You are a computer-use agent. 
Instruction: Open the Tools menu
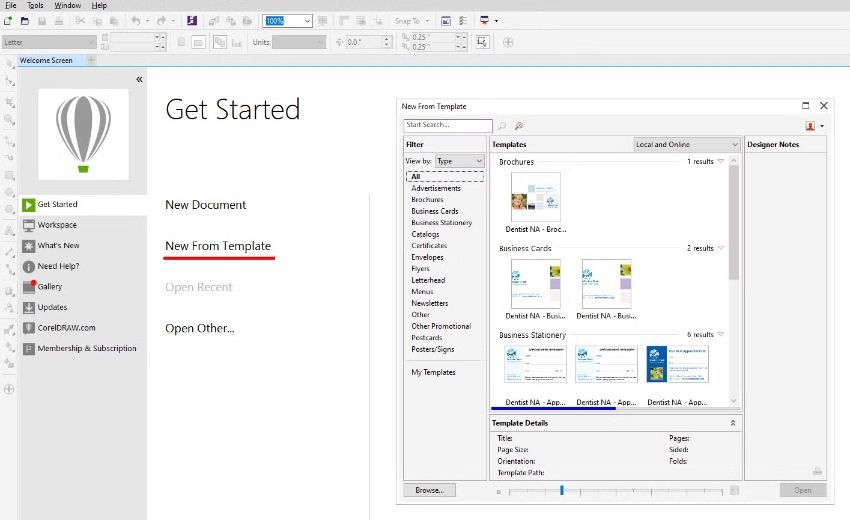click(x=35, y=5)
